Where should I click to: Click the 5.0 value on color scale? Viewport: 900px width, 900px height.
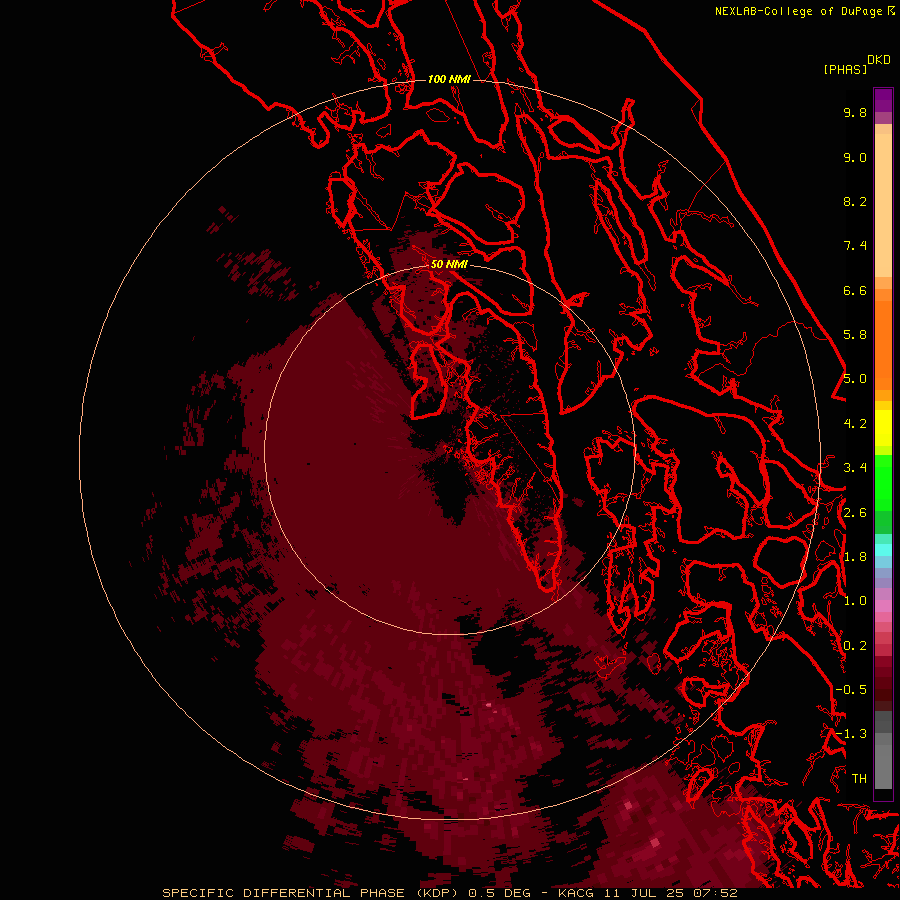tap(855, 379)
